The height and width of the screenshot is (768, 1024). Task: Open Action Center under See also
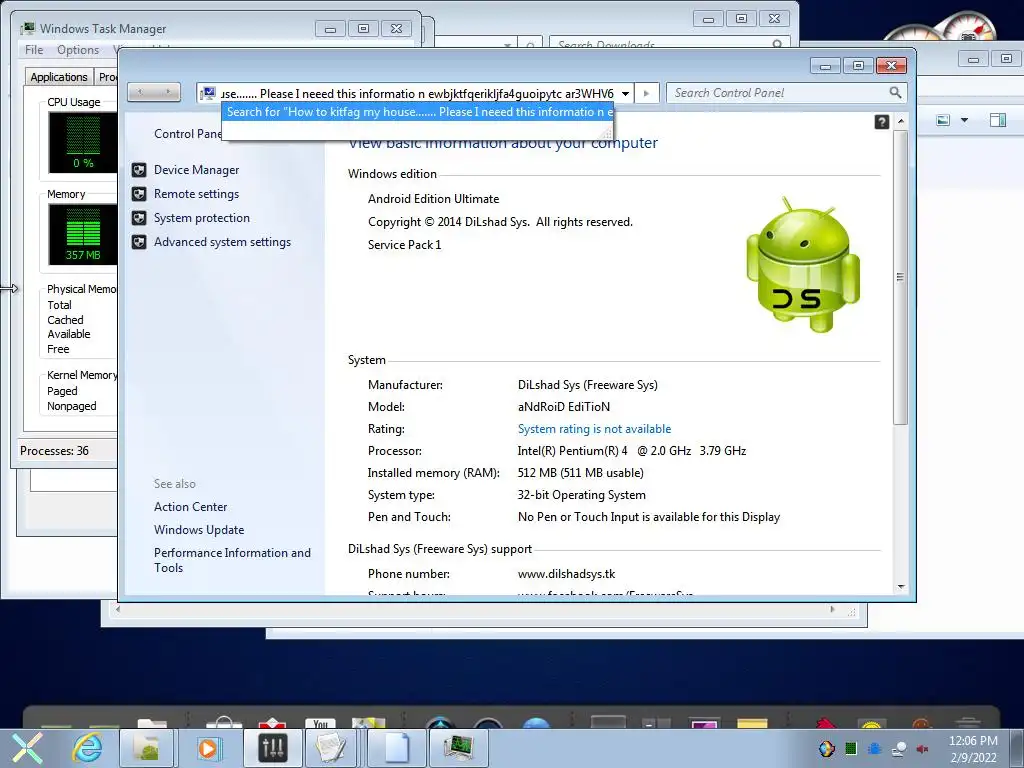pos(190,507)
